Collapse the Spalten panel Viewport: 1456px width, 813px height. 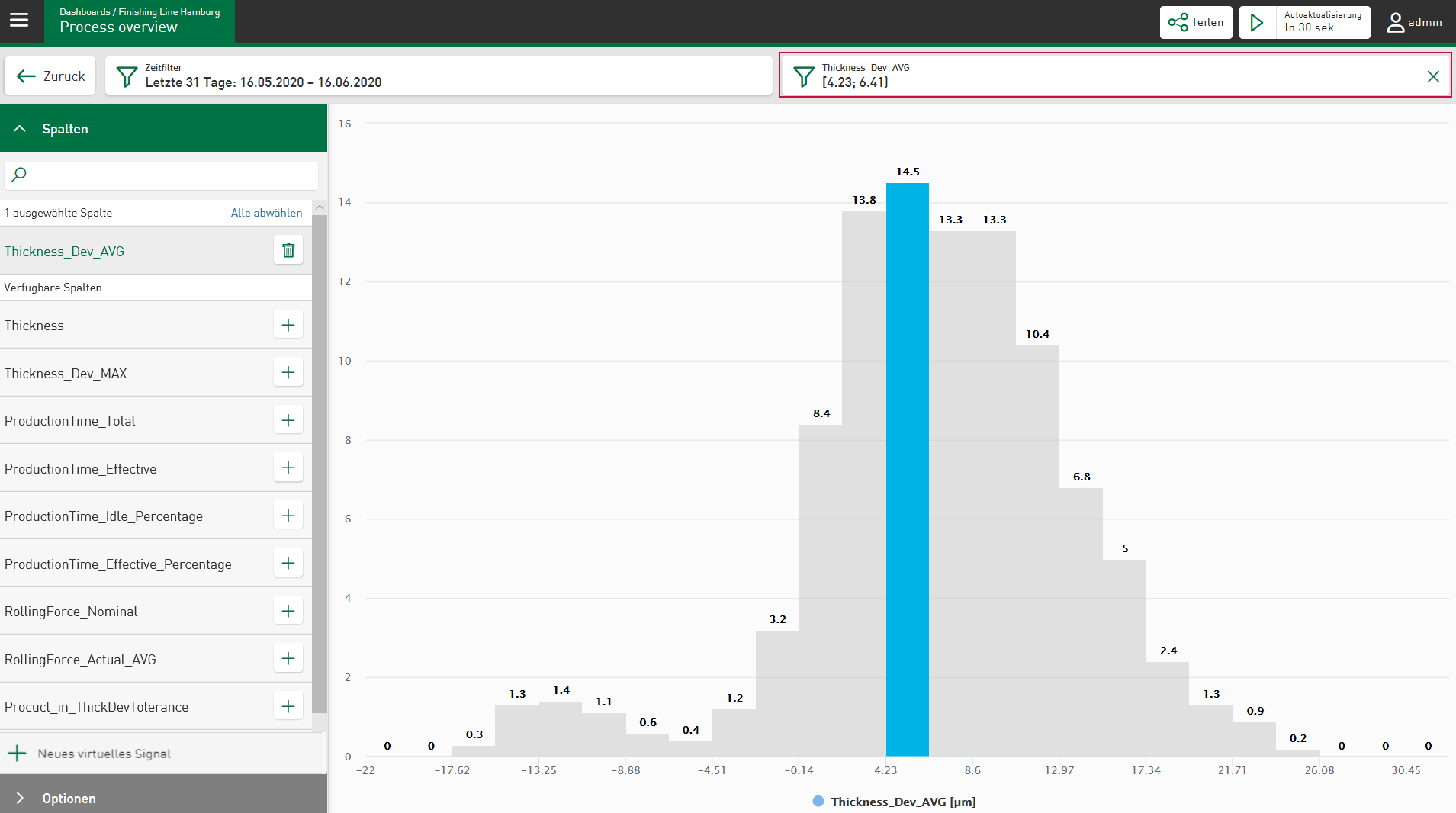[x=20, y=129]
